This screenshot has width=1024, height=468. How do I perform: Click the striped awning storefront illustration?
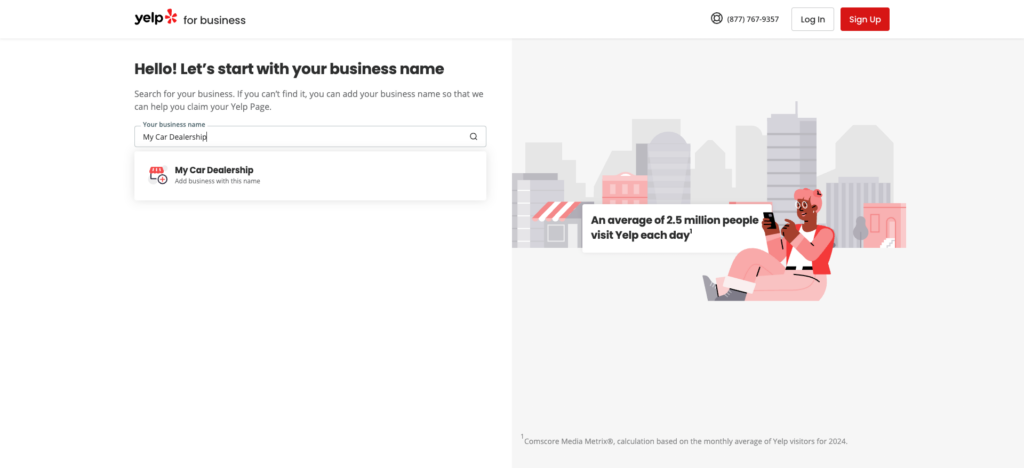[x=554, y=225]
